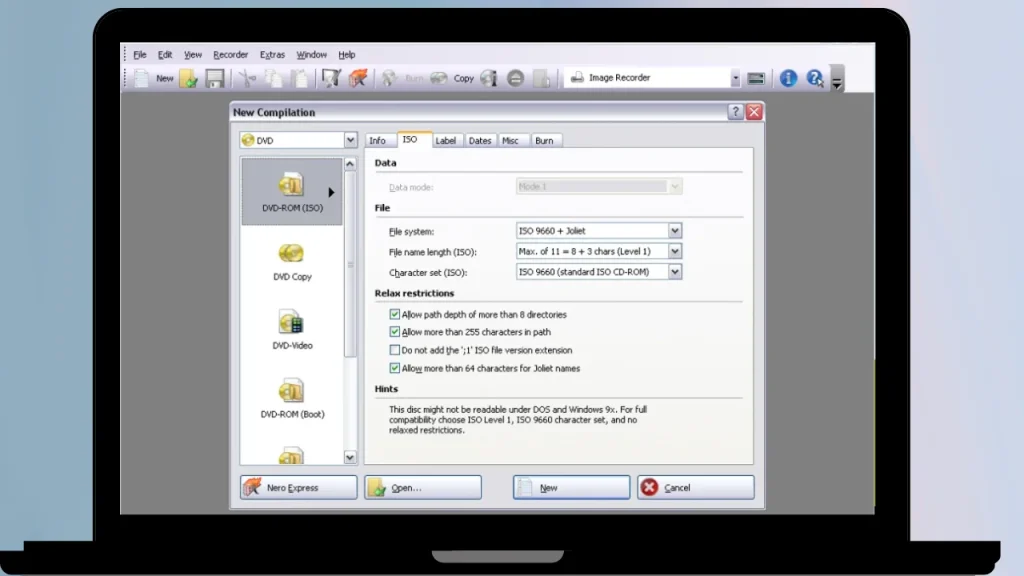This screenshot has height=576, width=1024.
Task: Check Do not add ';1' ISO version extension
Action: click(394, 350)
